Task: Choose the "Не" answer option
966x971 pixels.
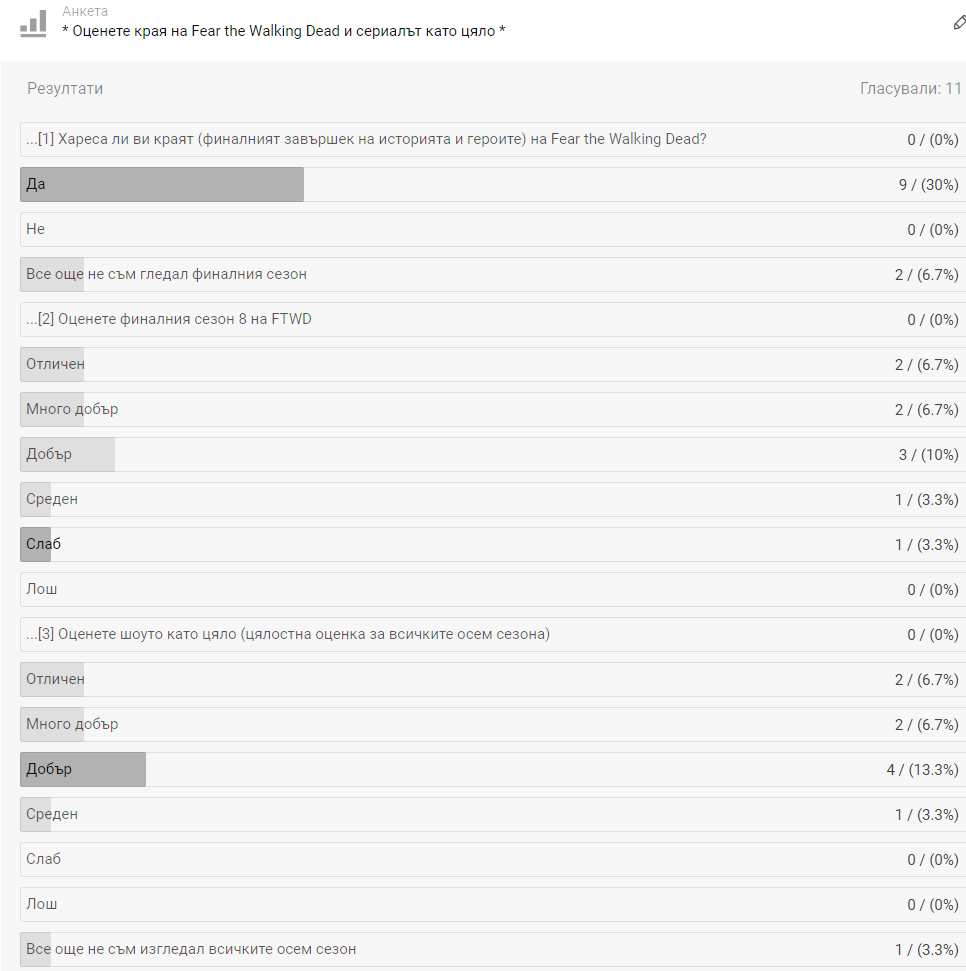Action: [36, 229]
